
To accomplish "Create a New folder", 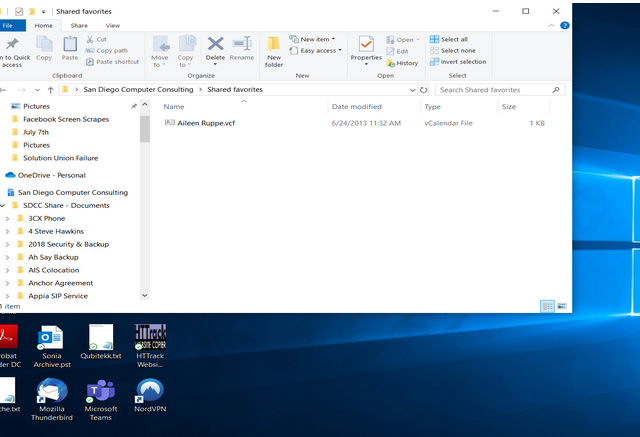I will (274, 51).
